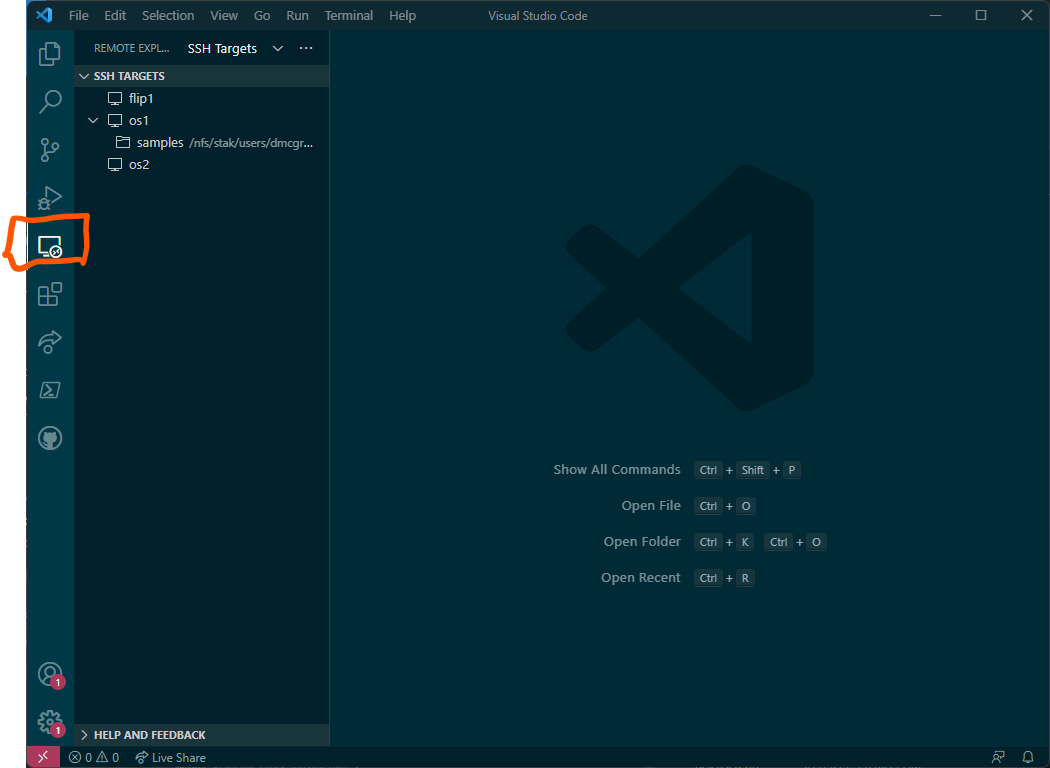The width and height of the screenshot is (1050, 768).
Task: Open the Extensions view
Action: coord(50,294)
